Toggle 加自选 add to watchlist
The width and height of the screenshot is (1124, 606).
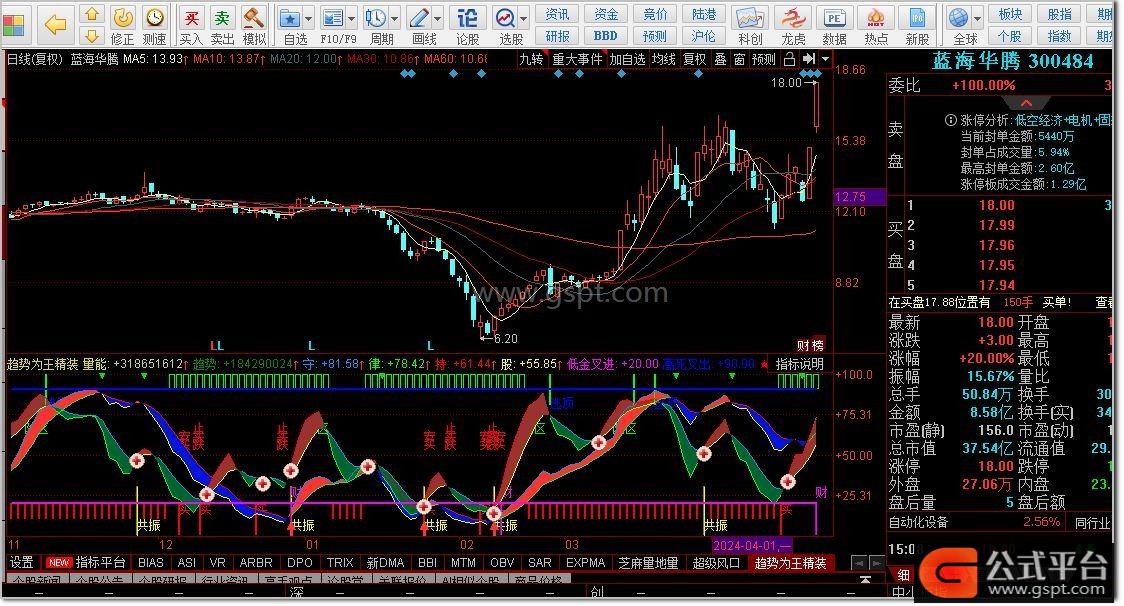coord(627,60)
